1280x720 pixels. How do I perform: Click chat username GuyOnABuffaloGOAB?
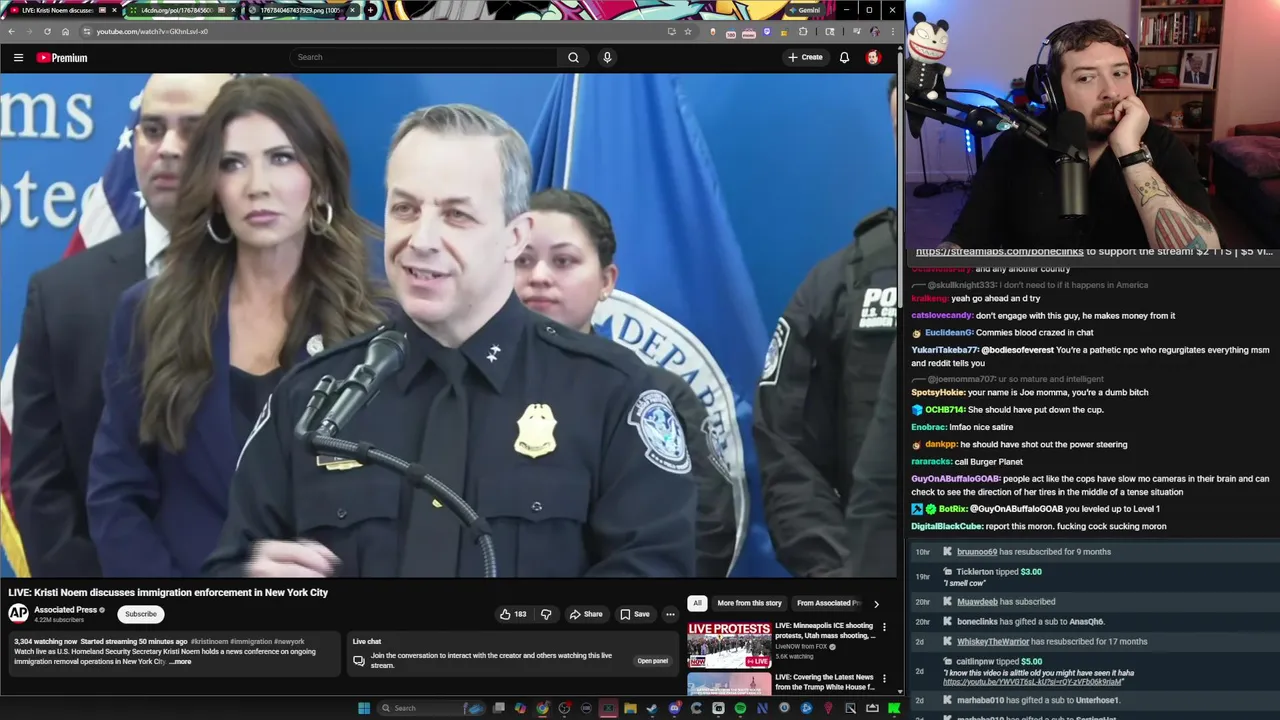955,479
